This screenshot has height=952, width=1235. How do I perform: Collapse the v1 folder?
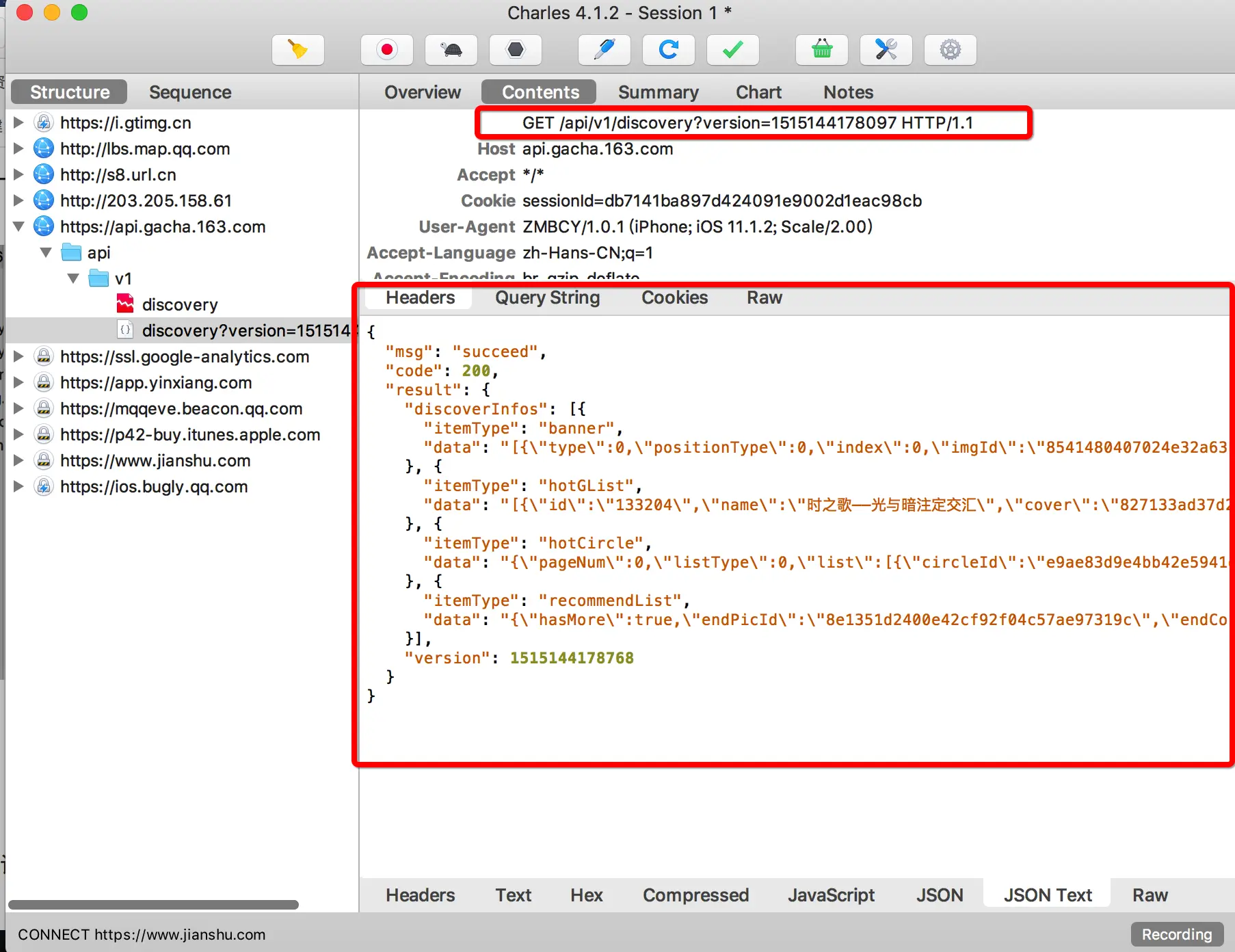click(74, 278)
